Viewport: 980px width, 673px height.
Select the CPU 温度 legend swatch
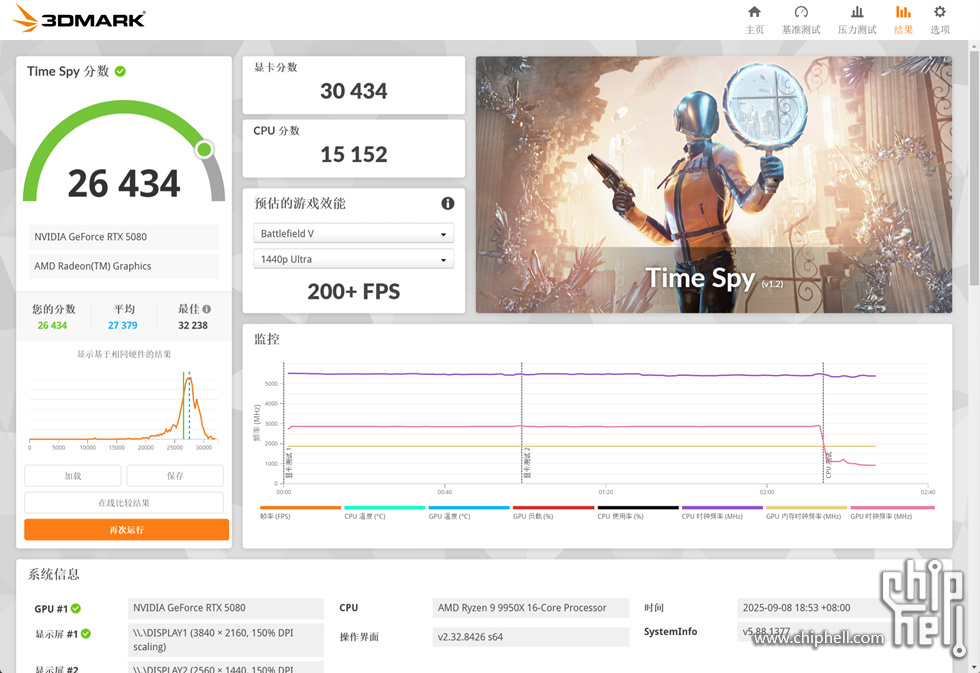point(384,508)
